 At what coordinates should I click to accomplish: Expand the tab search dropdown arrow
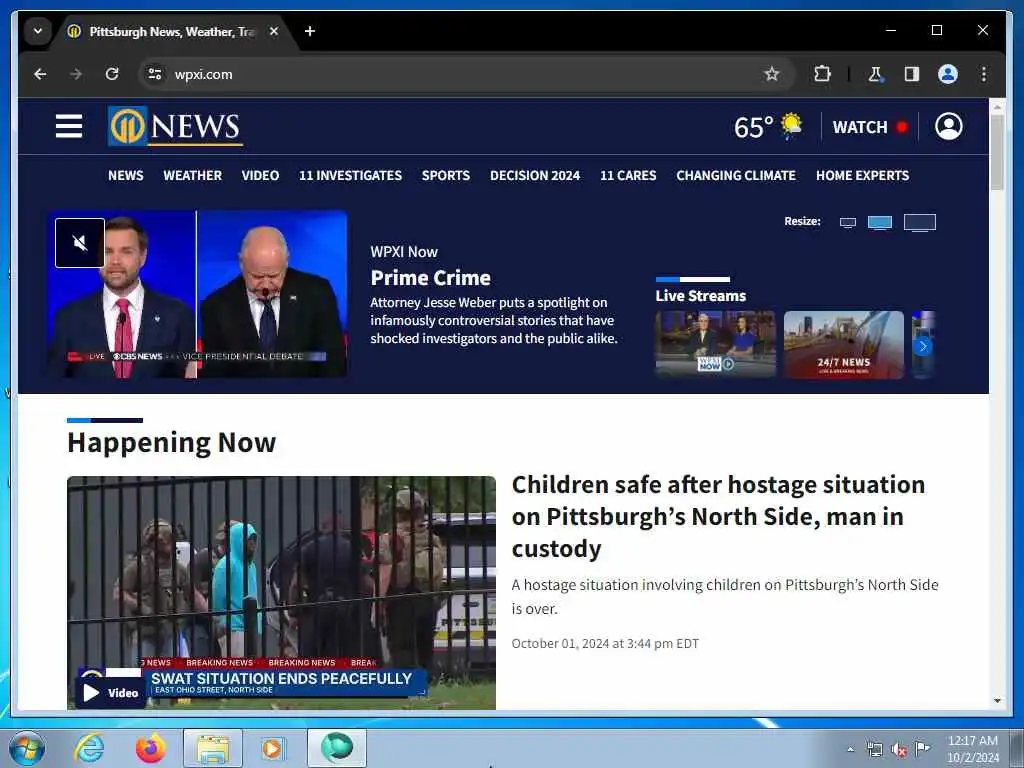(38, 31)
